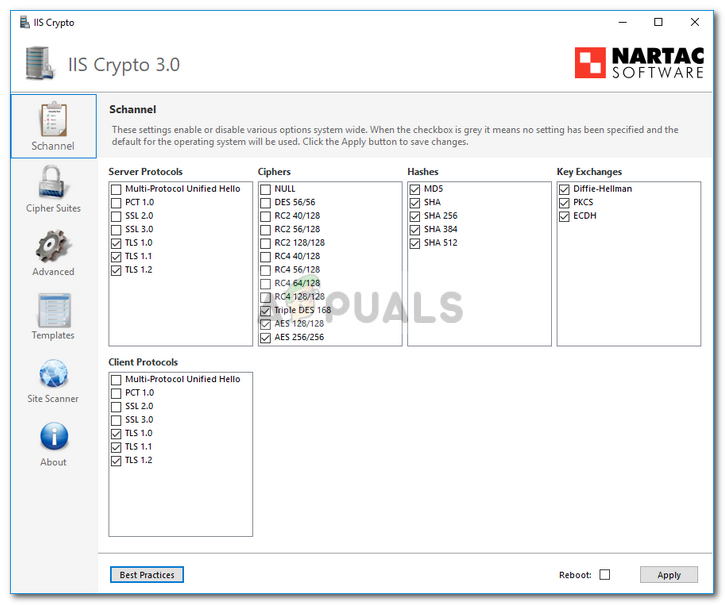Enable the RC4 56/128 cipher
This screenshot has height=605, width=725.
(x=265, y=270)
